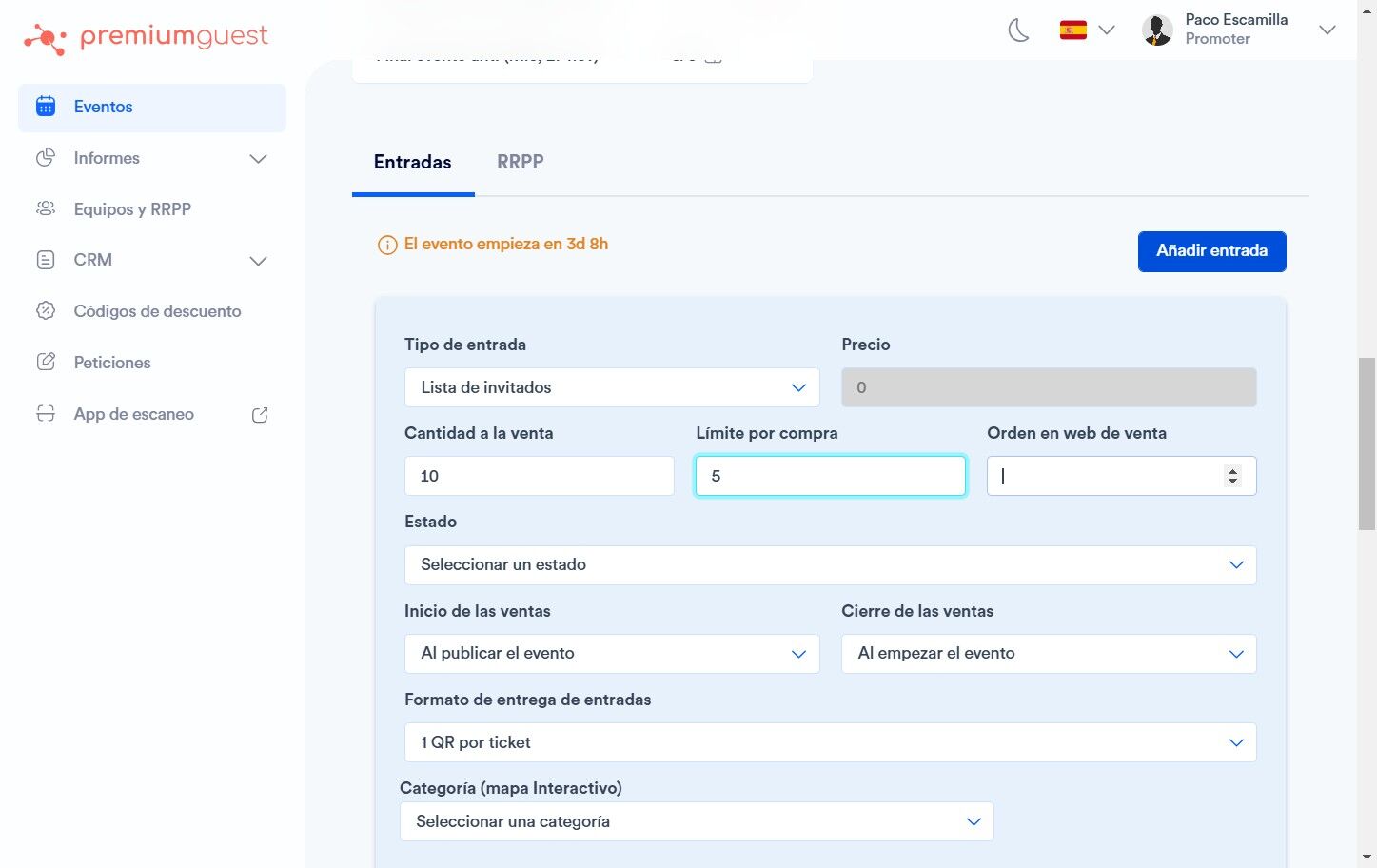Open App de escaneo external link icon
This screenshot has height=868, width=1377.
[260, 415]
